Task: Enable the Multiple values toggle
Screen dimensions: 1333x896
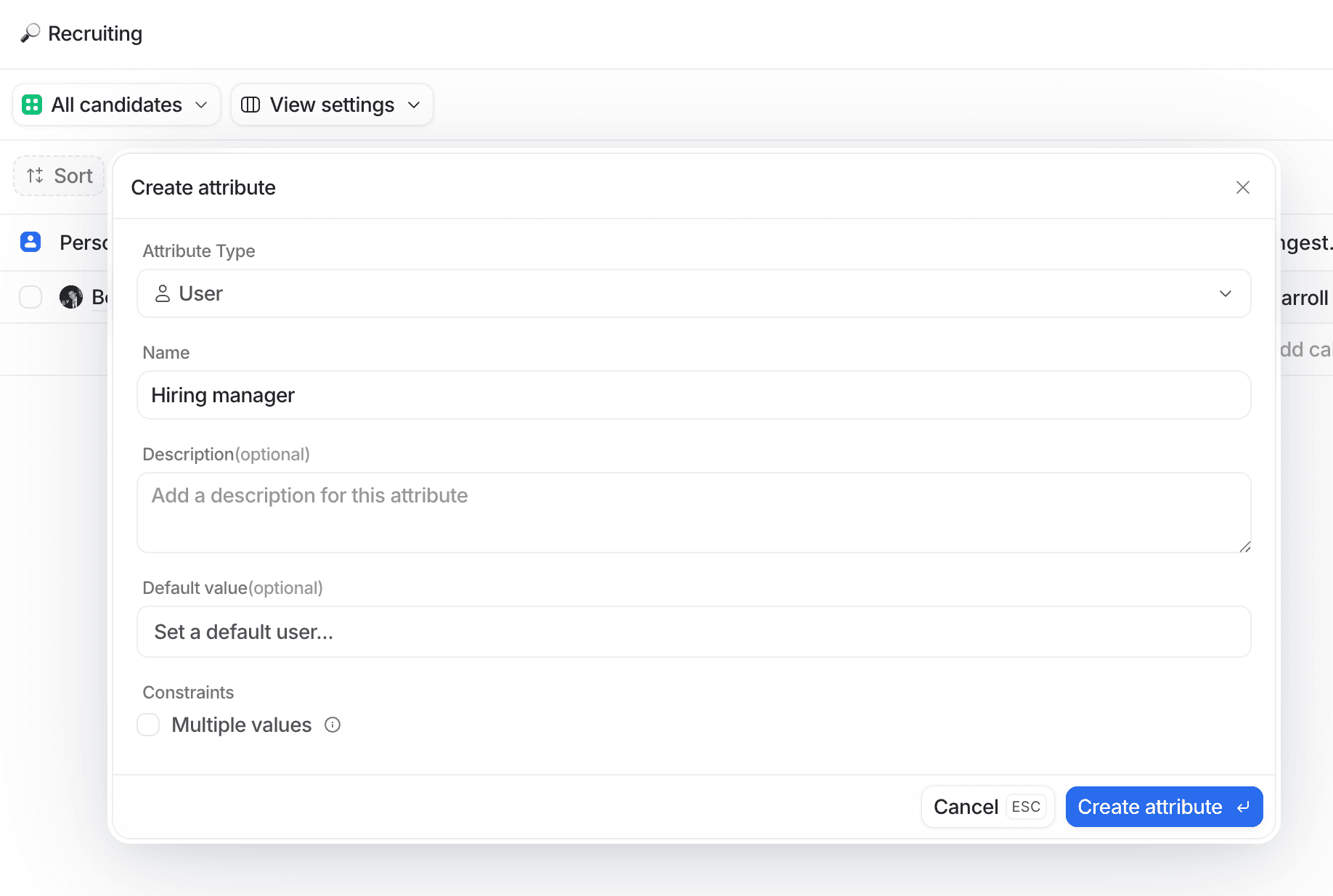Action: pyautogui.click(x=148, y=725)
